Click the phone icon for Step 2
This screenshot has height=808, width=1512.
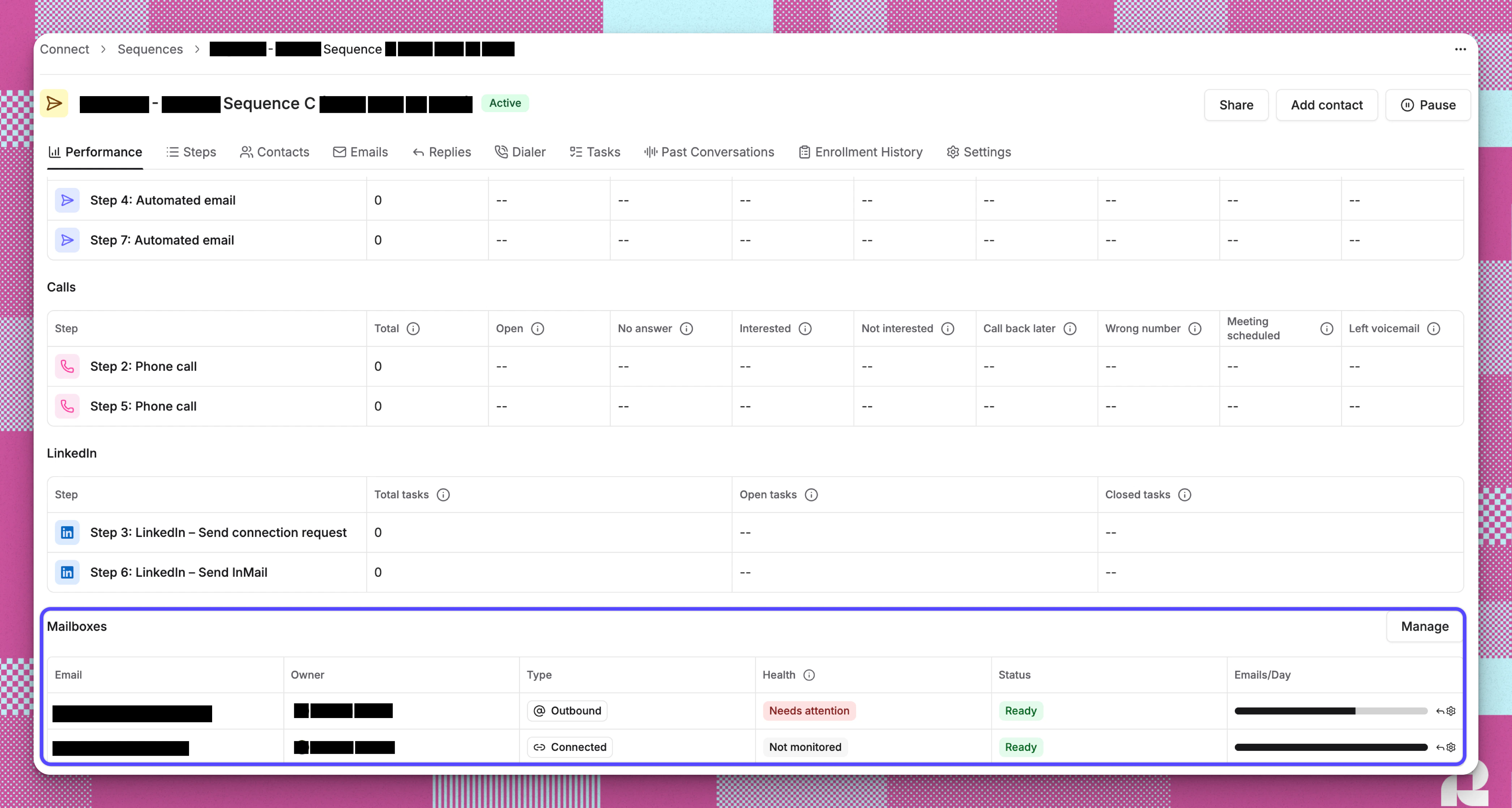point(68,366)
